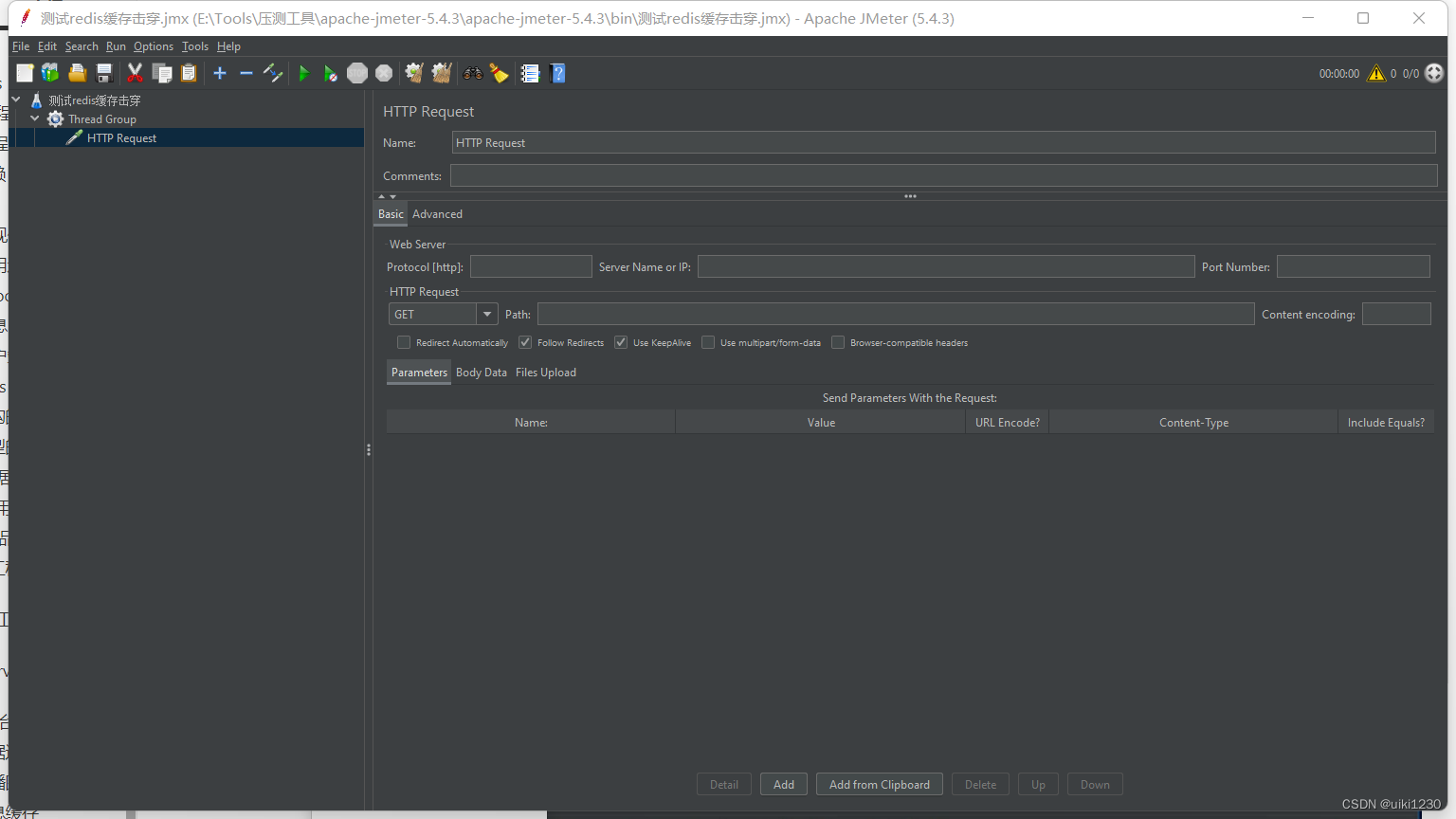This screenshot has width=1456, height=819.
Task: Enable Use multipart/form-data checkbox
Action: pyautogui.click(x=708, y=342)
